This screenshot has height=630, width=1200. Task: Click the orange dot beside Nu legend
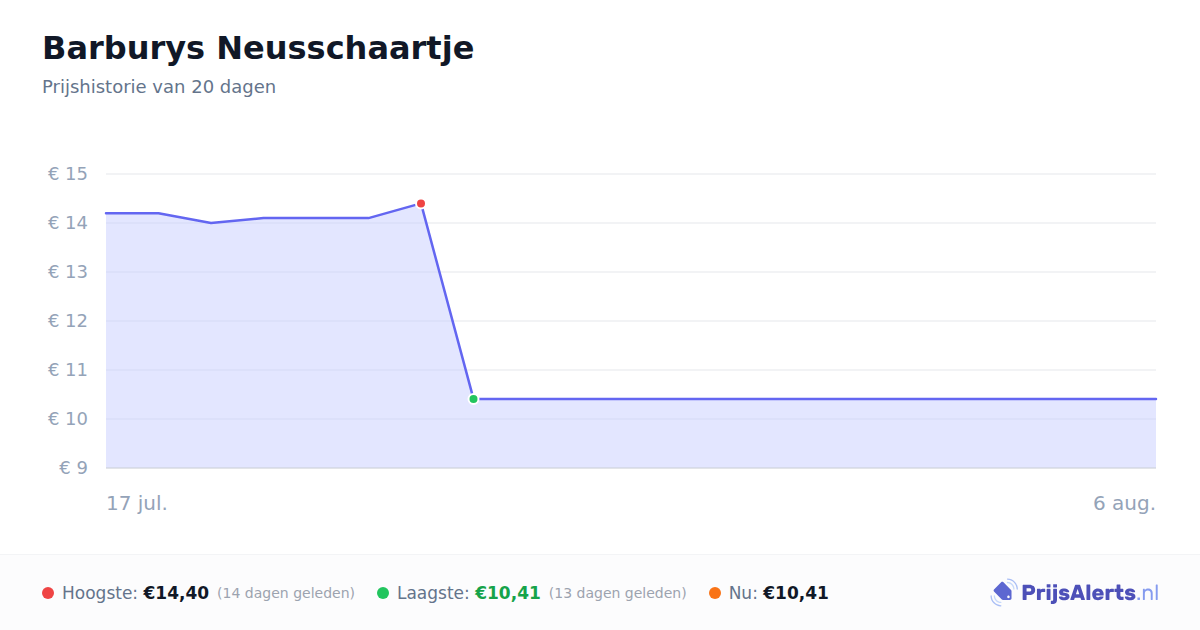point(715,593)
